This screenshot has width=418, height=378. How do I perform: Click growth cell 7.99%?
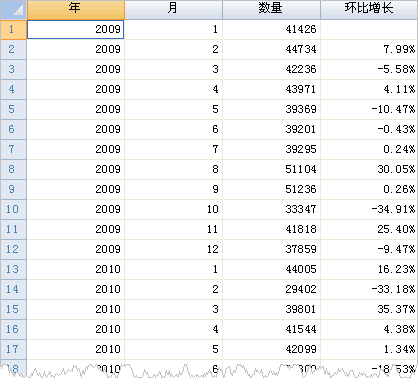369,50
